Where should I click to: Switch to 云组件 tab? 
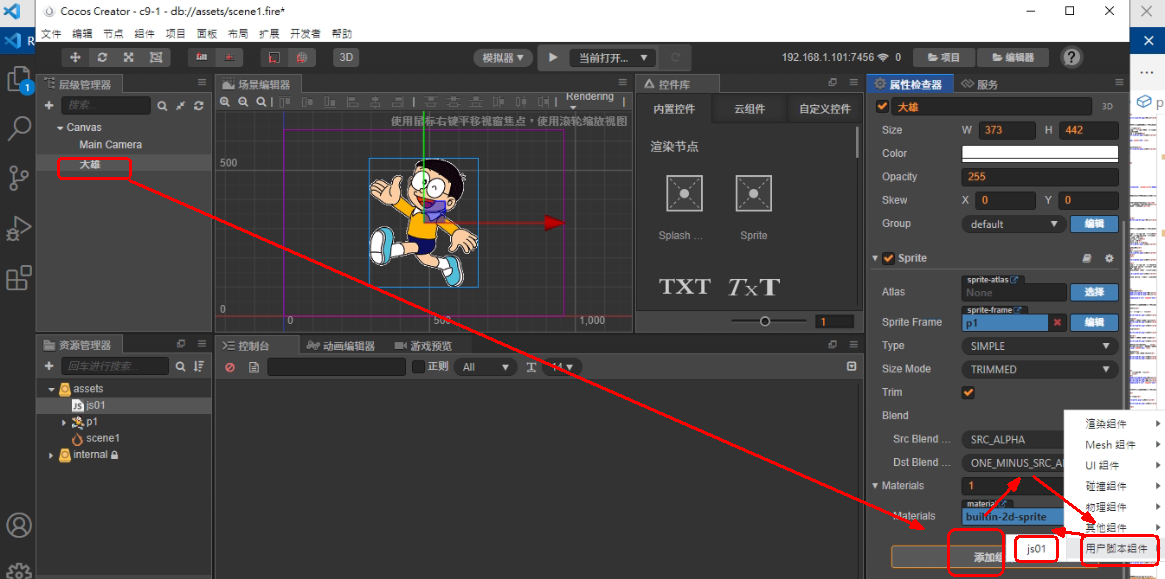750,109
